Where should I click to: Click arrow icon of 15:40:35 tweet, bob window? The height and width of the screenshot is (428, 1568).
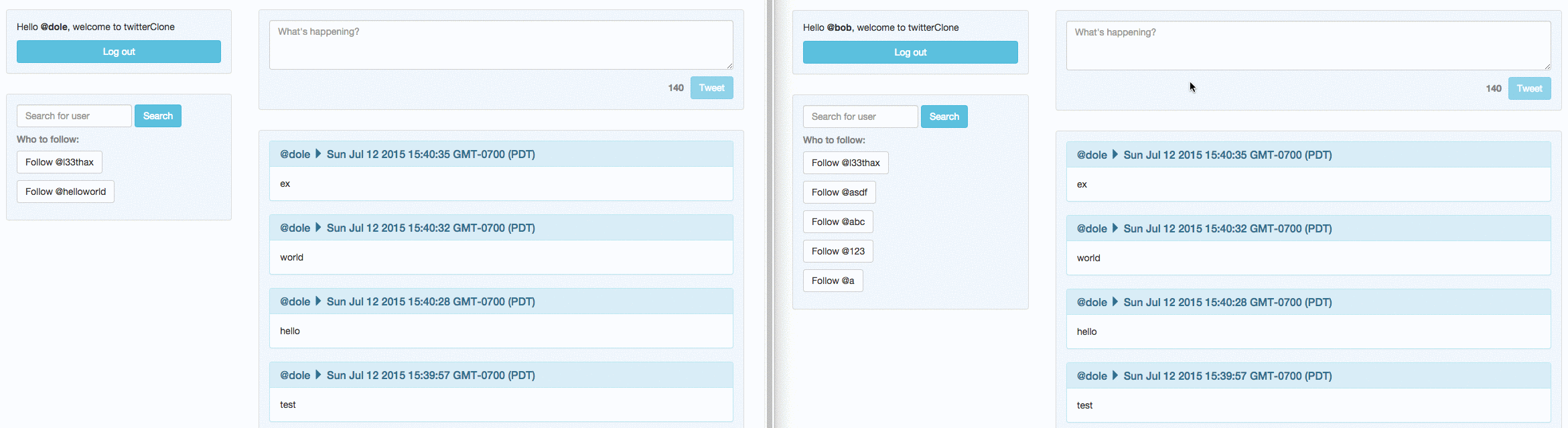point(1115,154)
